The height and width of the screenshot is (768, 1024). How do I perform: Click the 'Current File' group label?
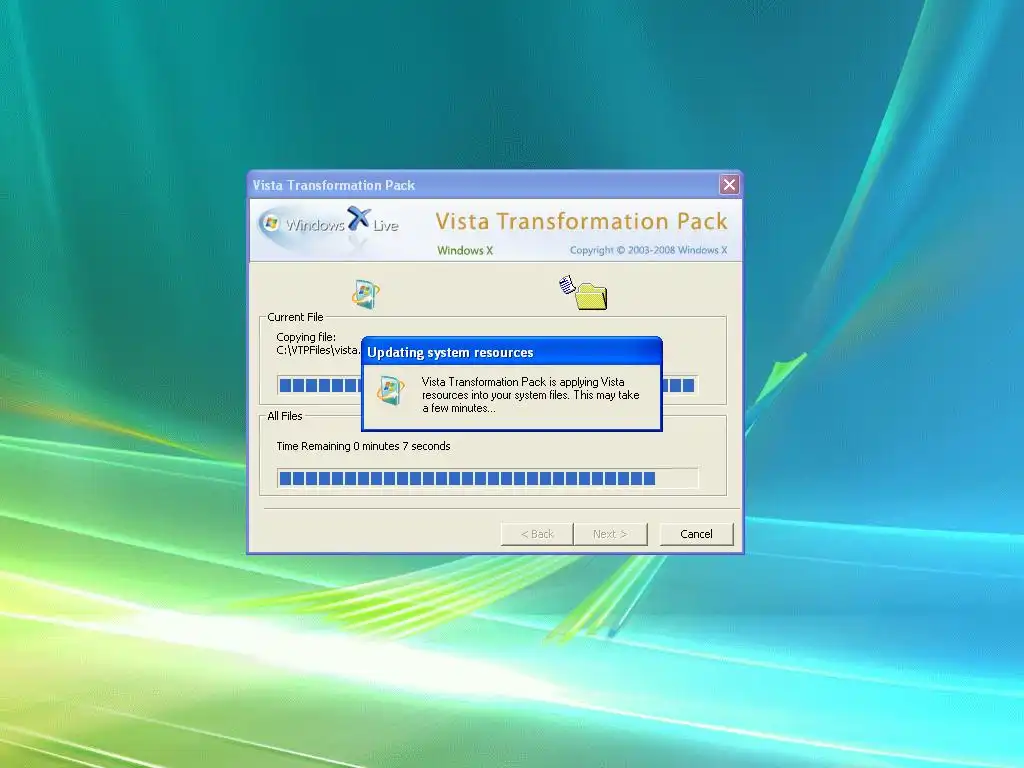[x=295, y=317]
